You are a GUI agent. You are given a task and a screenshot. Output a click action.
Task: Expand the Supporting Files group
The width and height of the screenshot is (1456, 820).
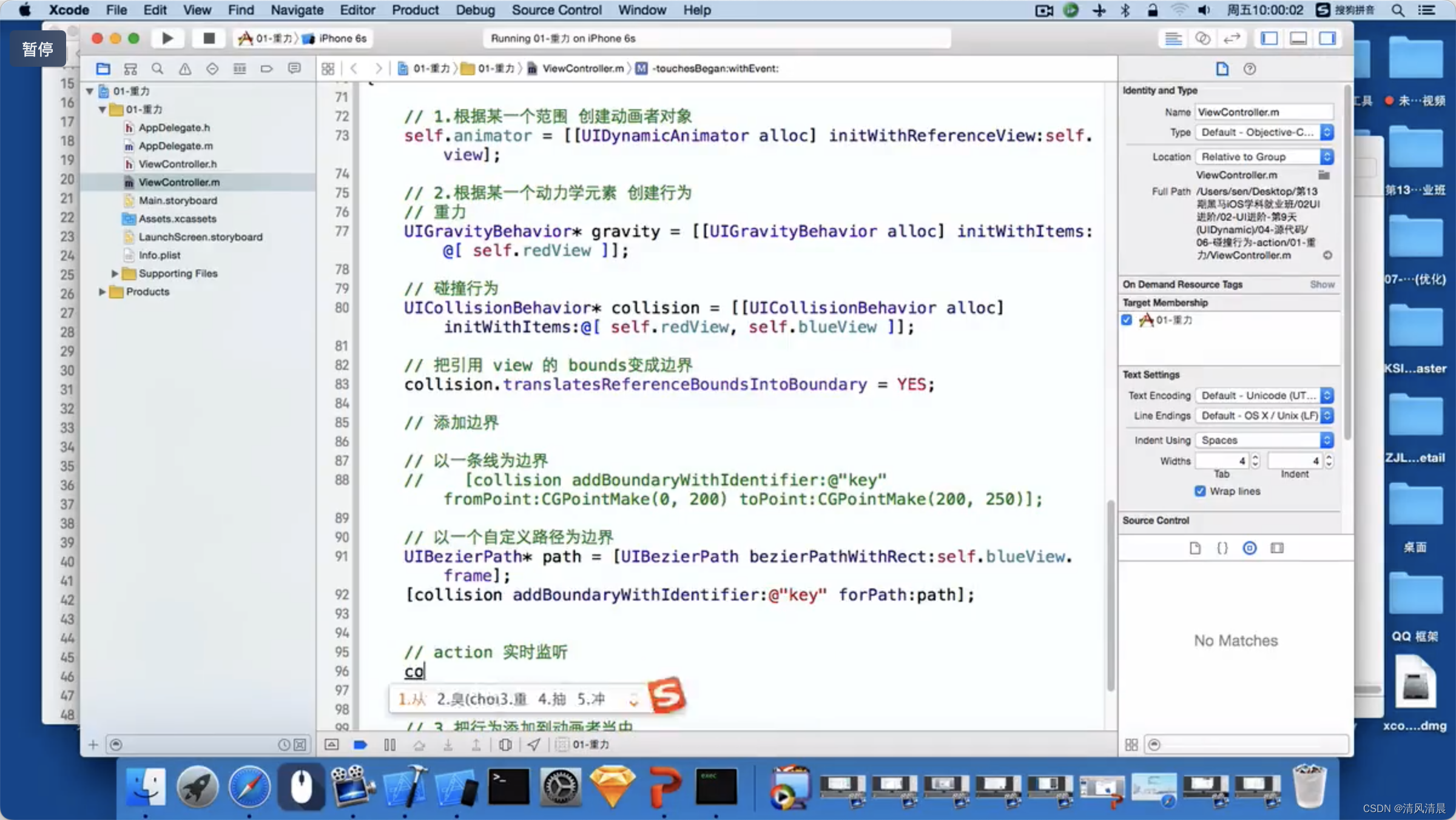tap(114, 274)
